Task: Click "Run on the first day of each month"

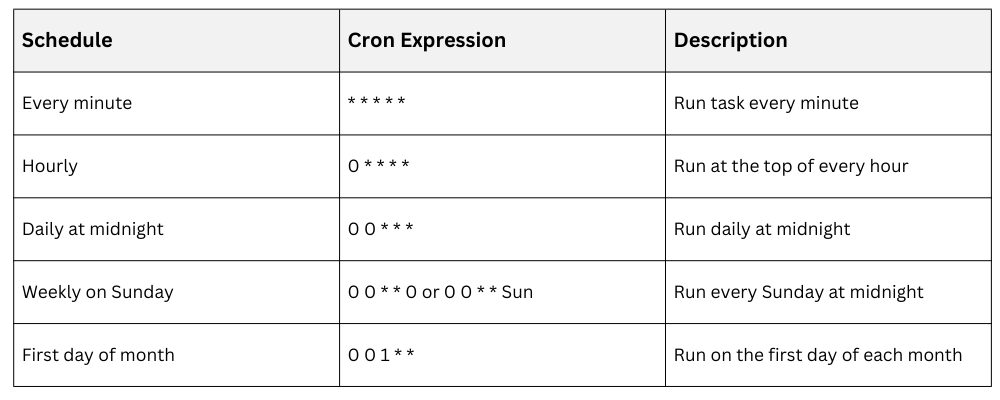Action: point(818,355)
